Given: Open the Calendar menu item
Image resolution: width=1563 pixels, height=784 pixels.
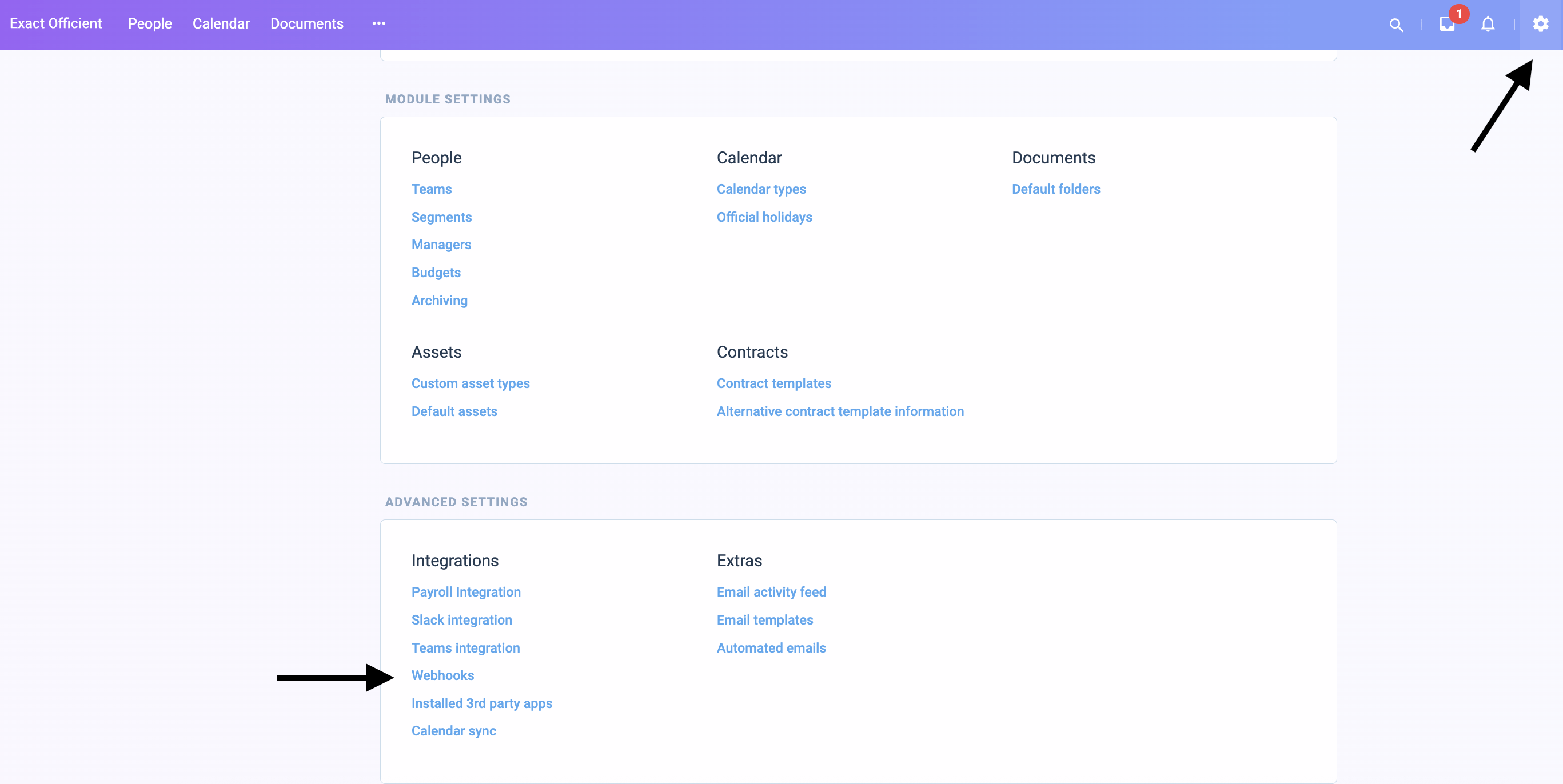Looking at the screenshot, I should (221, 23).
